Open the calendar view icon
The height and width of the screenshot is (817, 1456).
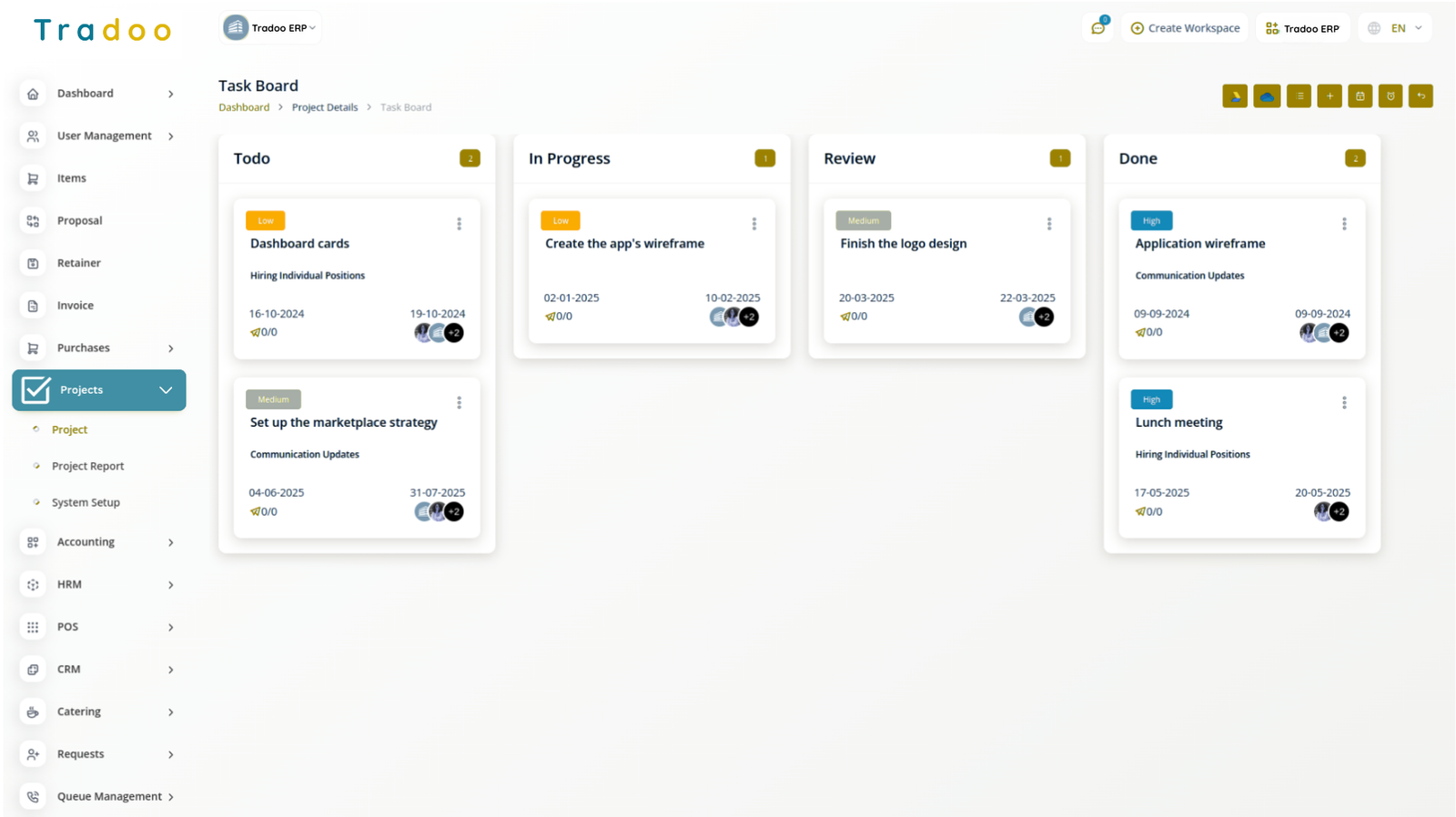point(1360,96)
